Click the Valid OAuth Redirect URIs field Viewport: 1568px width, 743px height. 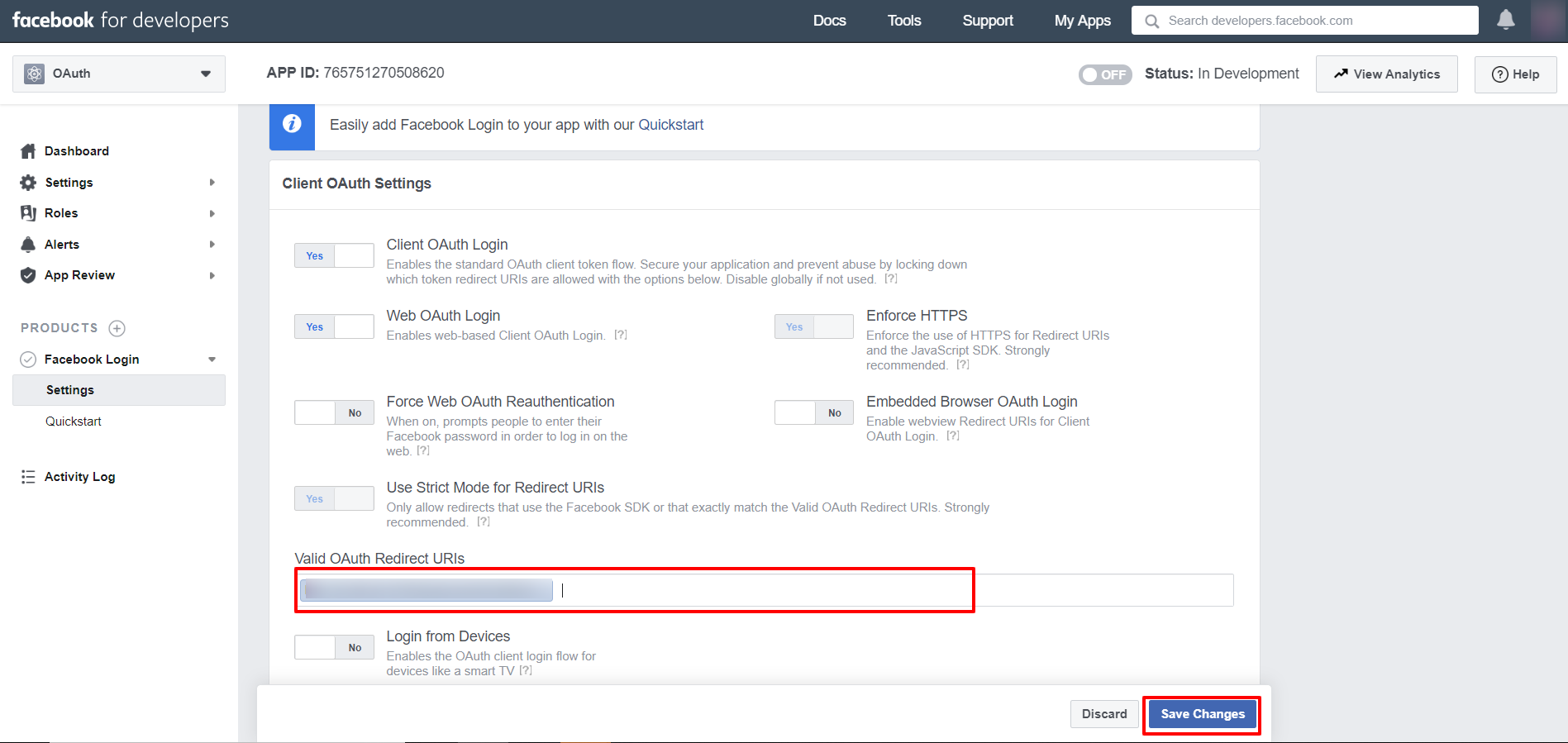764,590
